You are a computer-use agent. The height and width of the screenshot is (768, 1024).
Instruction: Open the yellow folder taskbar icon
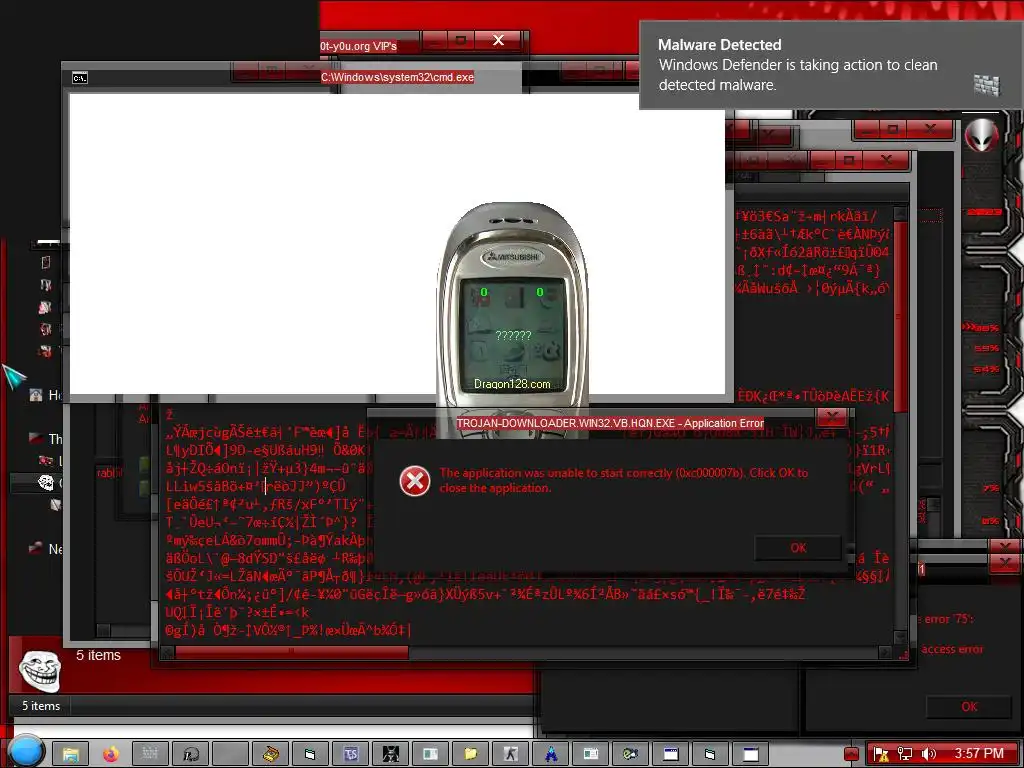[471, 754]
